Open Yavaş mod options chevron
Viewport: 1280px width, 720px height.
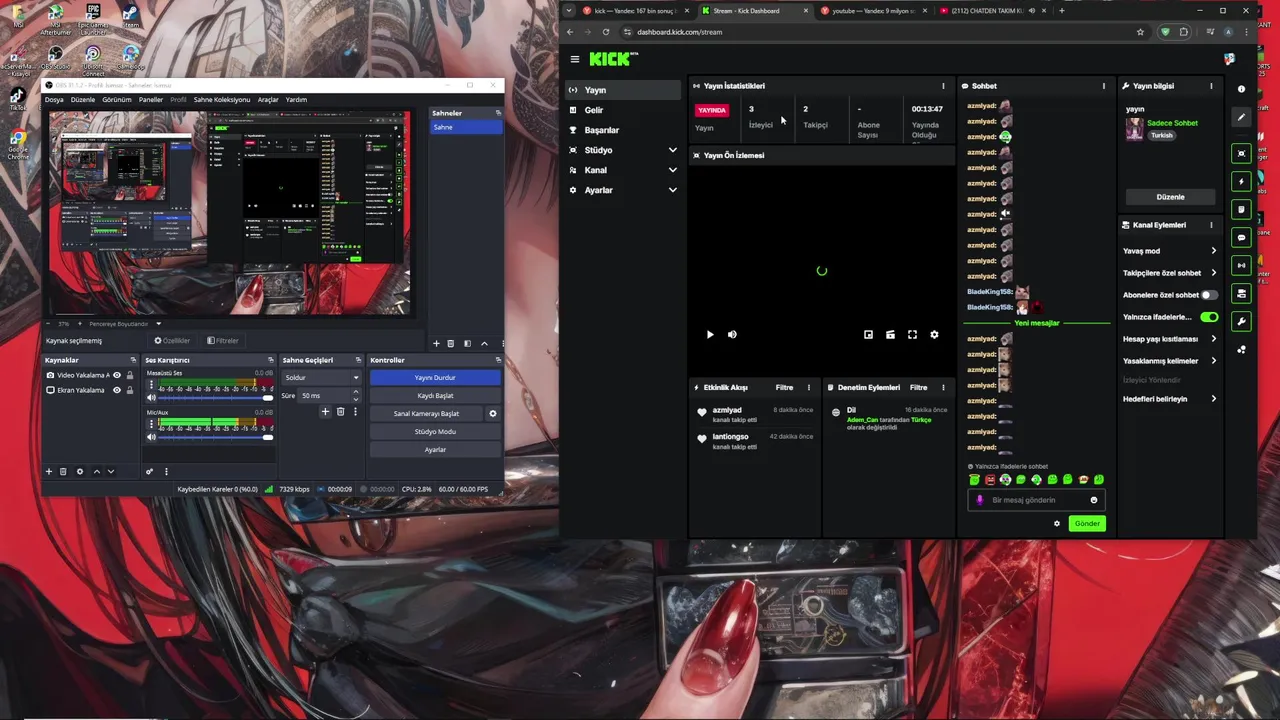tap(1213, 251)
